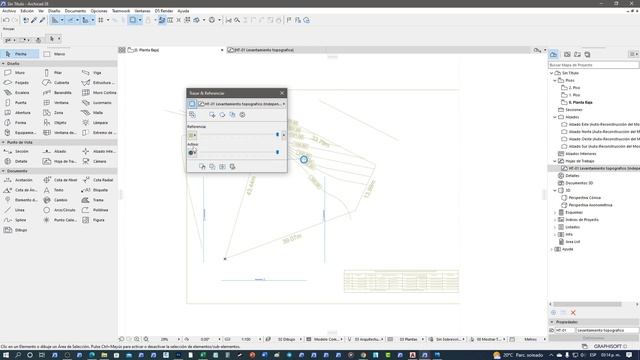Click the red delete X in navigator
This screenshot has height=360, width=640.
[573, 313]
